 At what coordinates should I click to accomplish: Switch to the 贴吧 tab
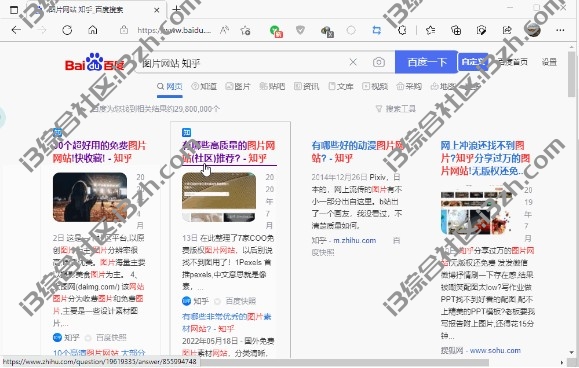point(272,86)
